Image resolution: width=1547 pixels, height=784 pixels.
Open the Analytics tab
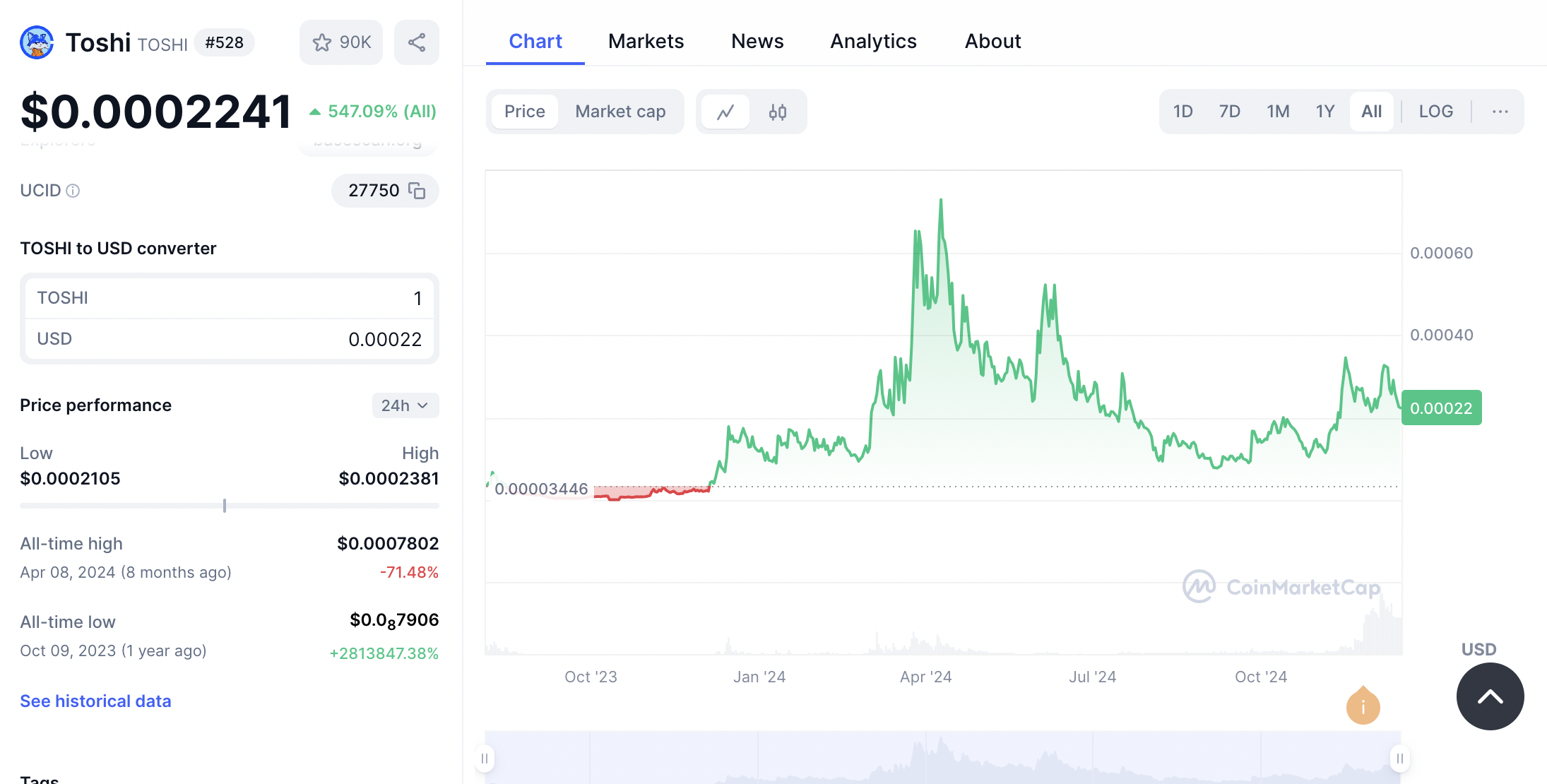[x=873, y=41]
